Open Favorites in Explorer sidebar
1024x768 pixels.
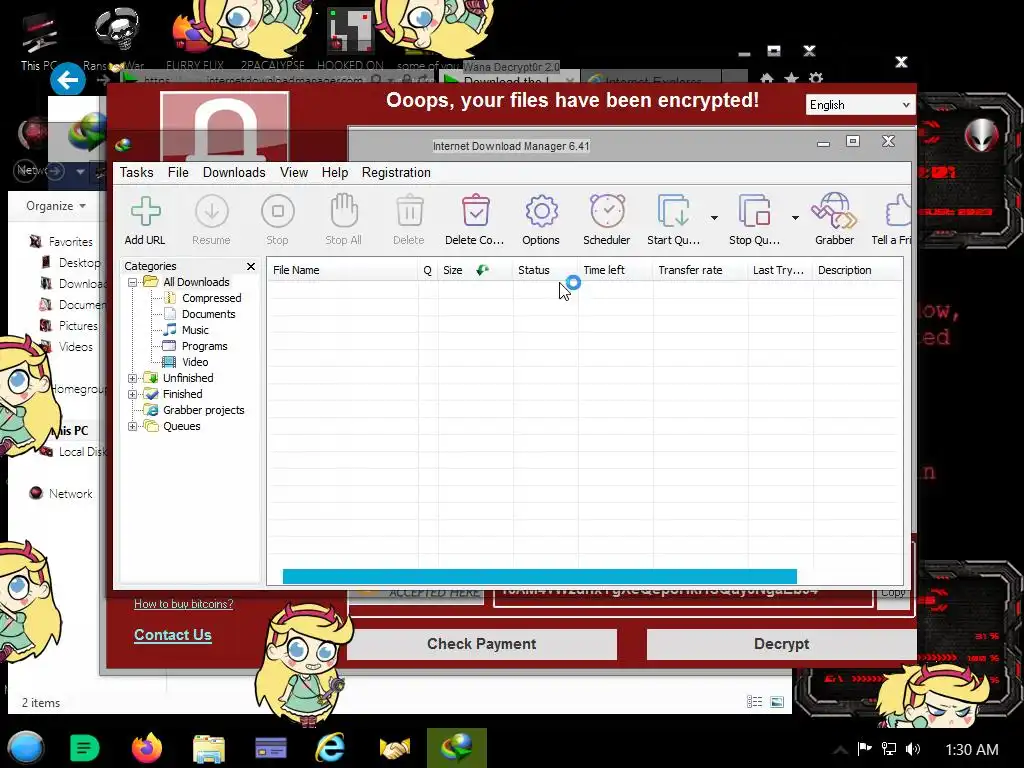coord(71,242)
